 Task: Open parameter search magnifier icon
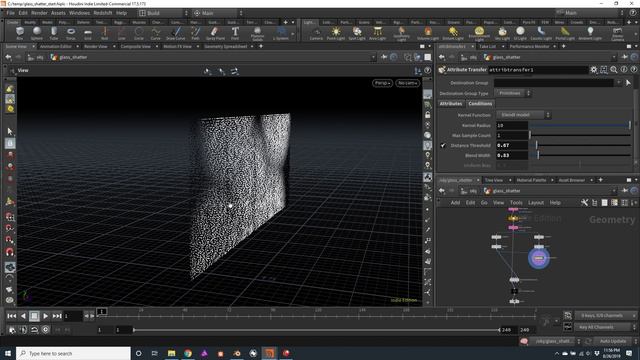click(x=614, y=70)
